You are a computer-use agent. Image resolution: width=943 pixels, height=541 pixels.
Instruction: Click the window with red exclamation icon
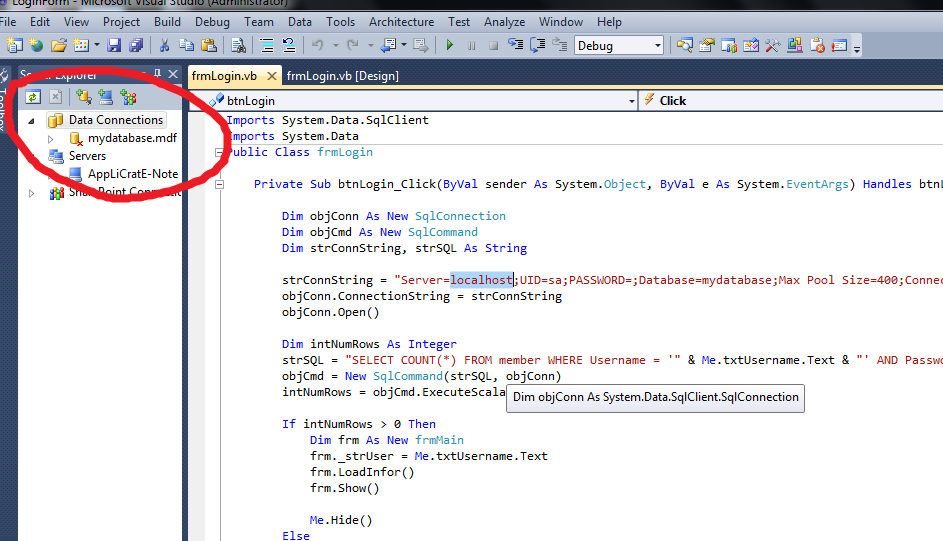pyautogui.click(x=840, y=45)
